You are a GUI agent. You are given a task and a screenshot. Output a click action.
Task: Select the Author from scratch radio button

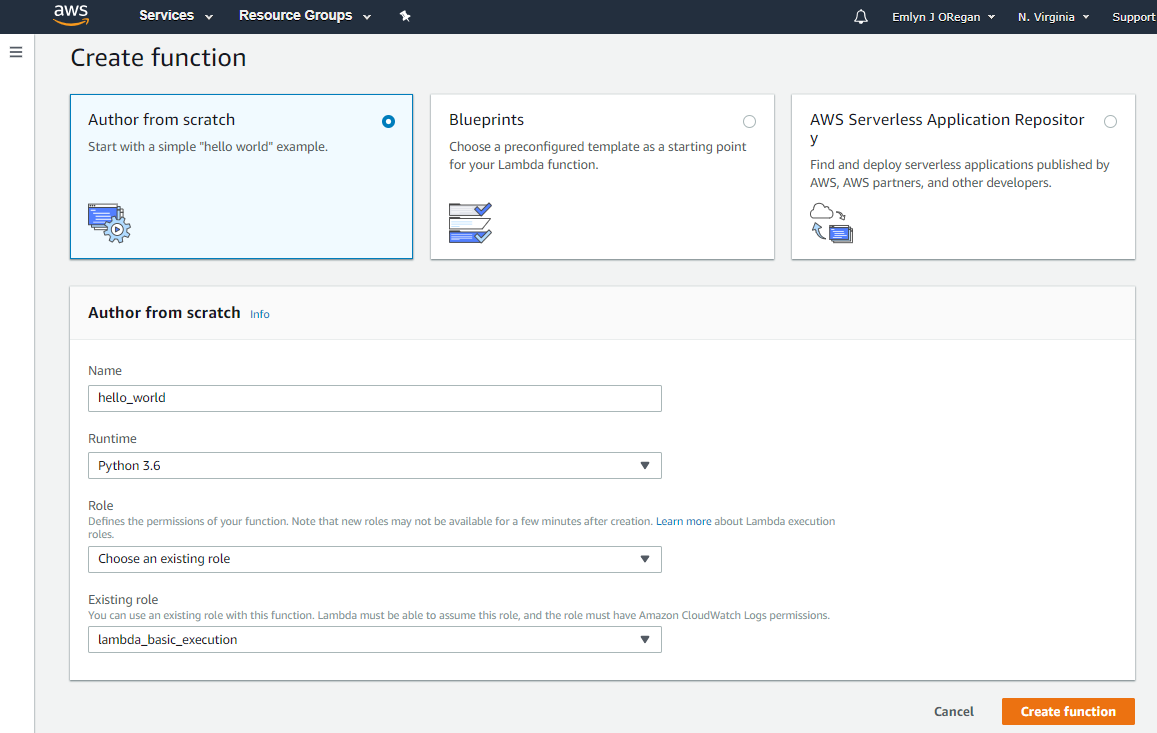(x=388, y=122)
